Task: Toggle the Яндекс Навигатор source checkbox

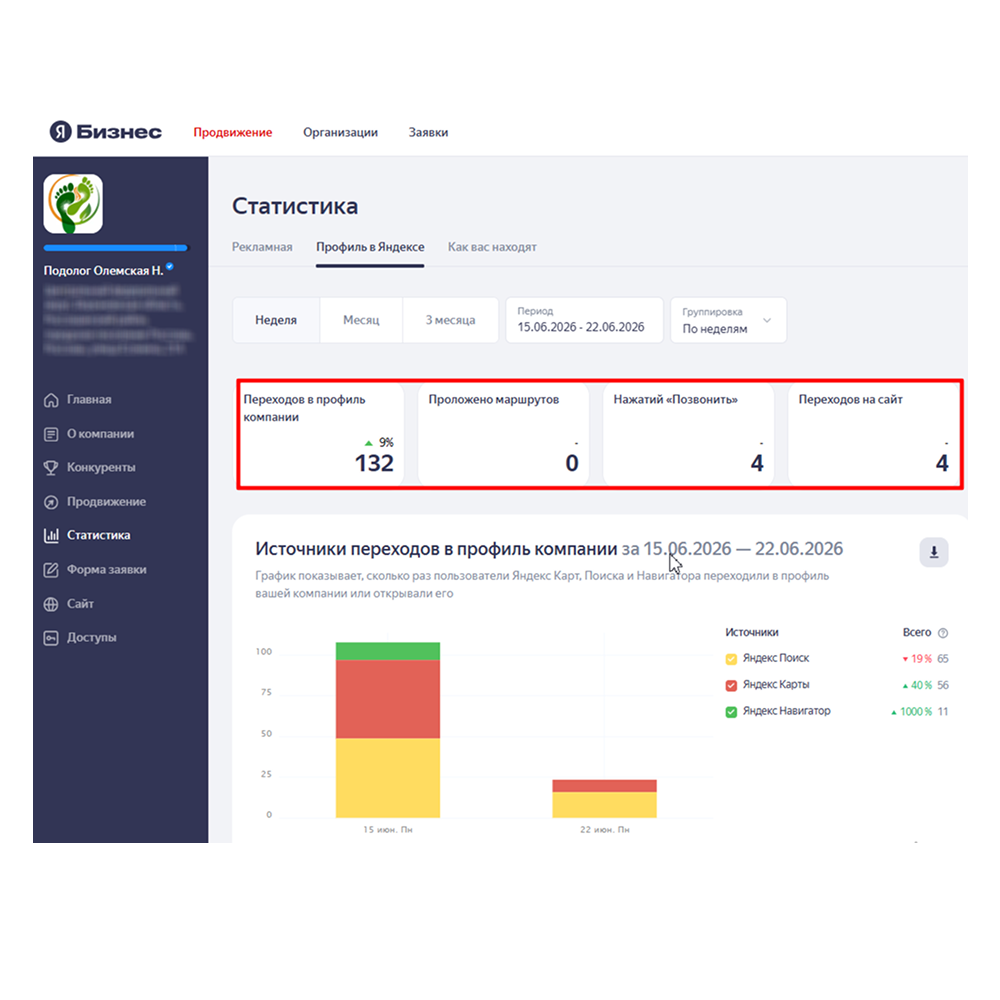Action: (x=732, y=712)
